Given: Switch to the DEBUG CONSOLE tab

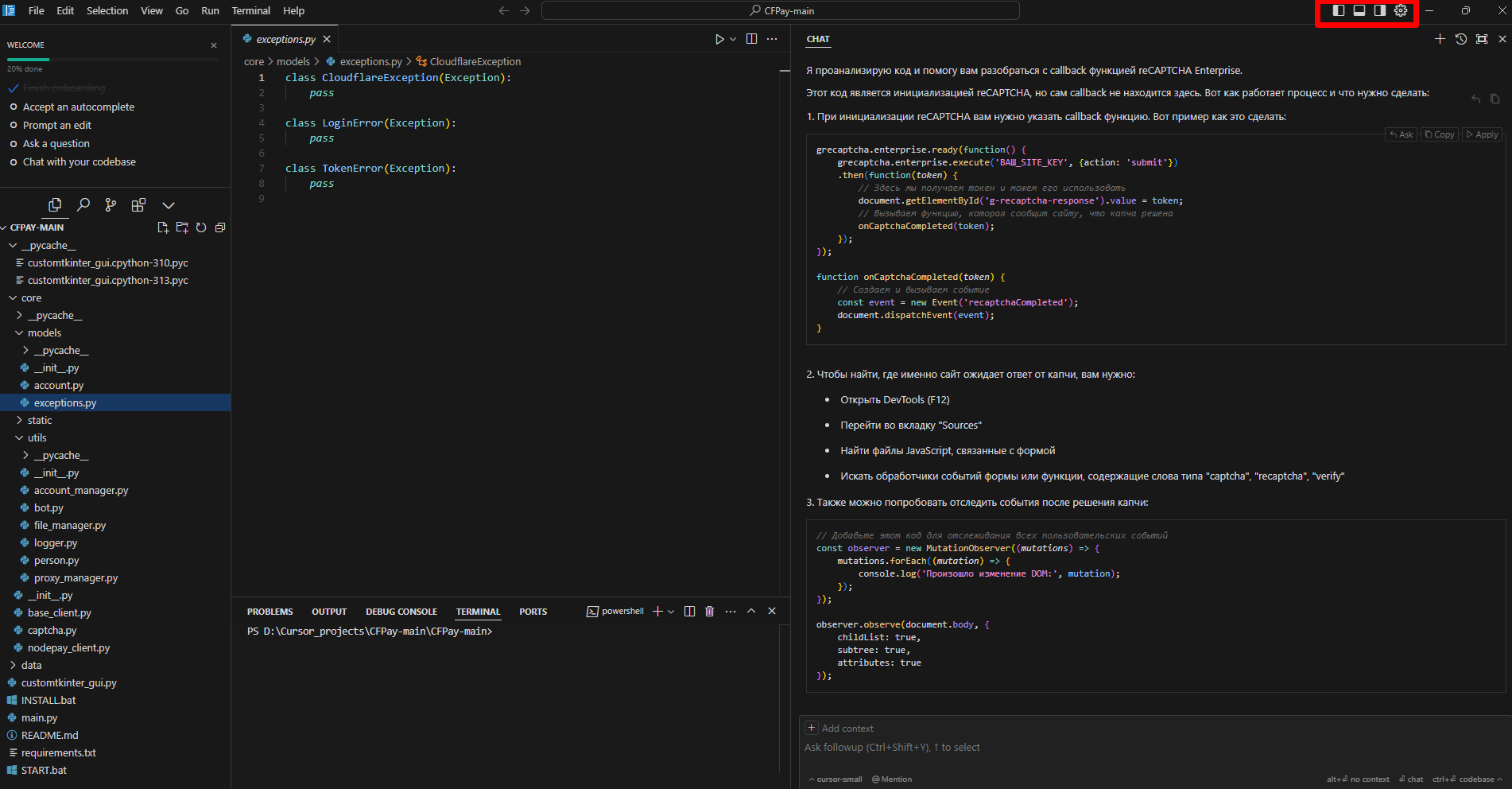Looking at the screenshot, I should click(x=401, y=612).
